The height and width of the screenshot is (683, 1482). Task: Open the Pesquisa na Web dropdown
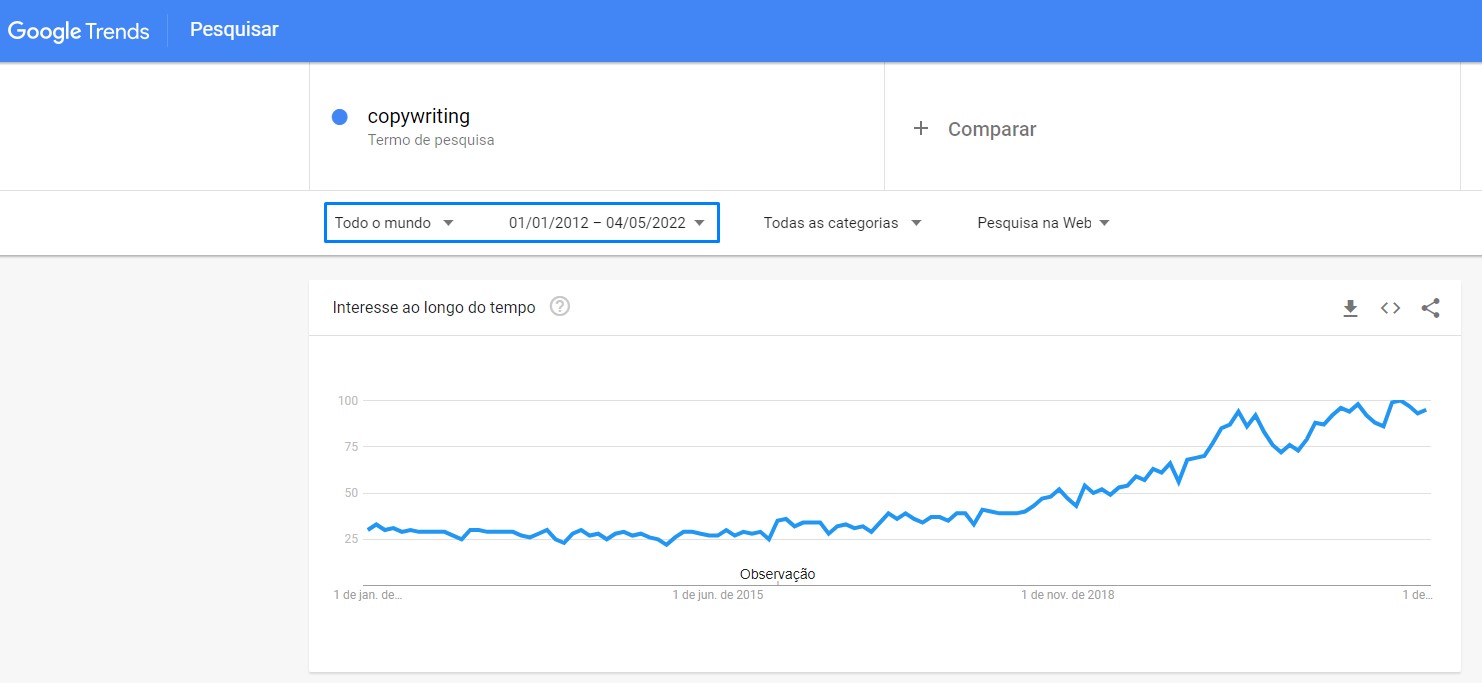pos(1043,223)
